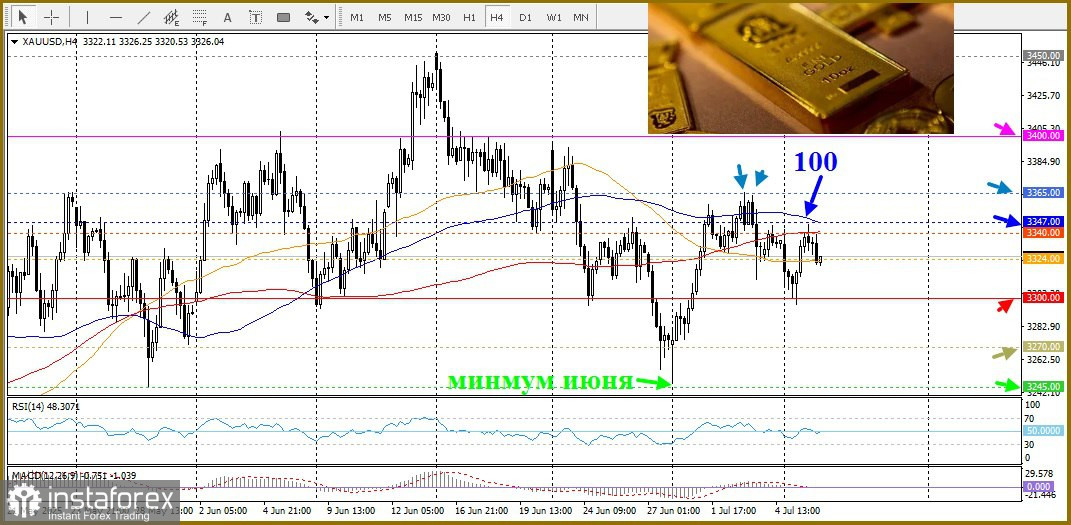Choose the horizontal line drawing tool
Screen dimensions: 1071x525
point(115,17)
